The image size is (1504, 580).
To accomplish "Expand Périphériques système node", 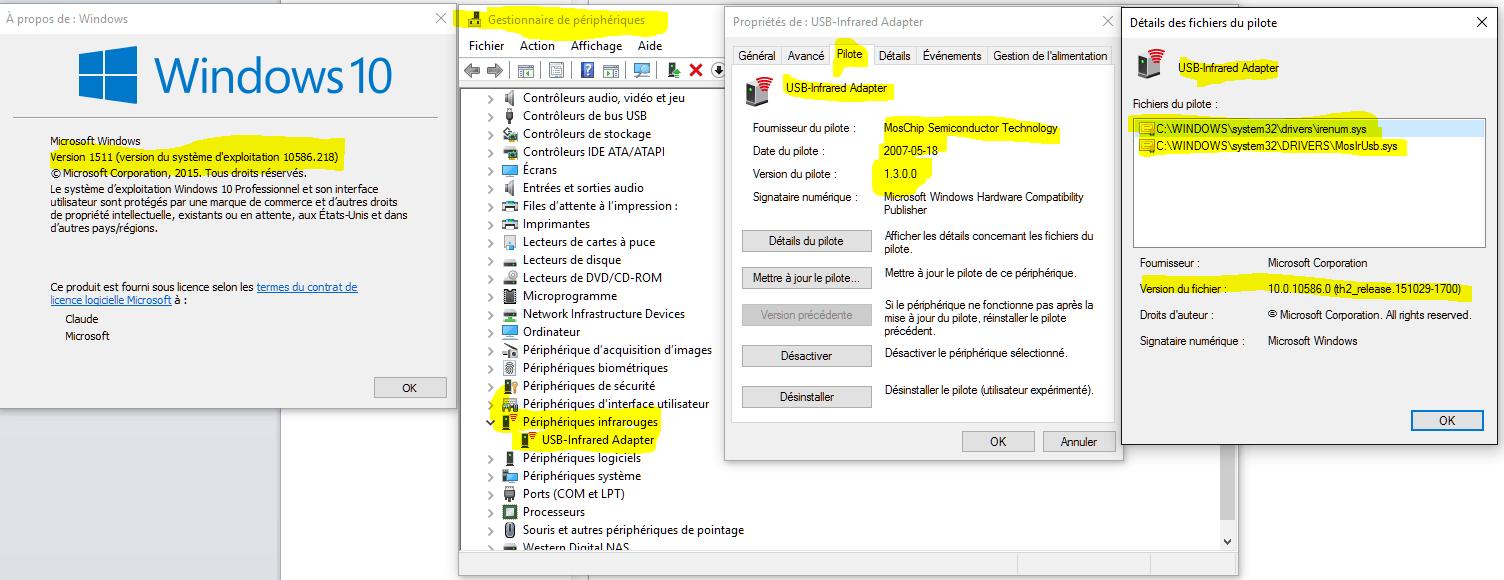I will tap(490, 476).
